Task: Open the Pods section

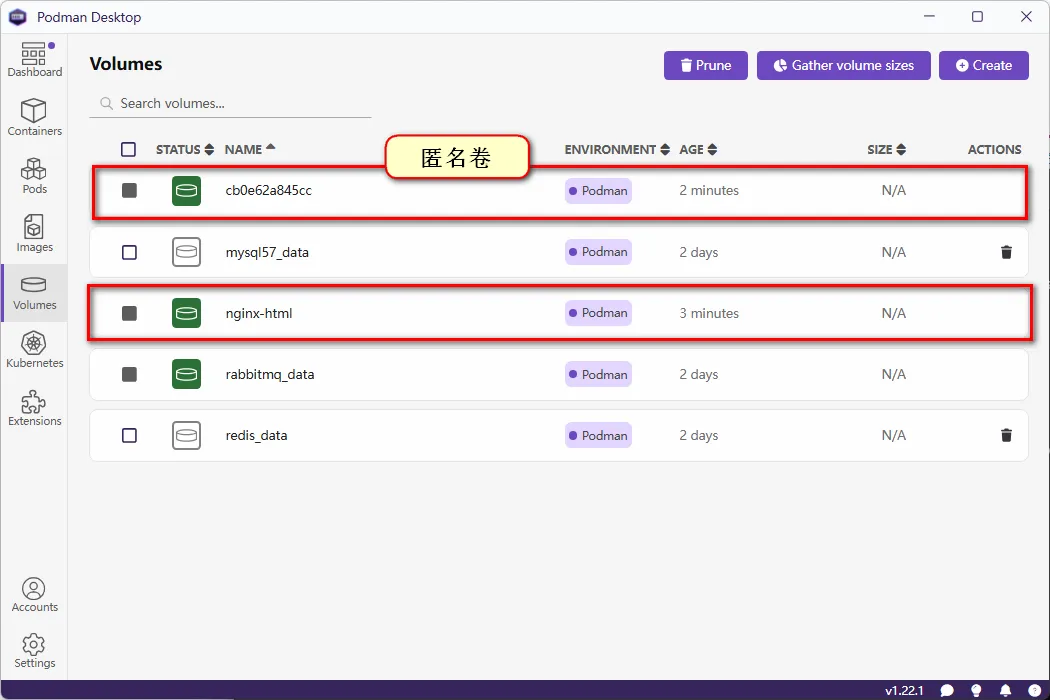Action: click(x=34, y=176)
